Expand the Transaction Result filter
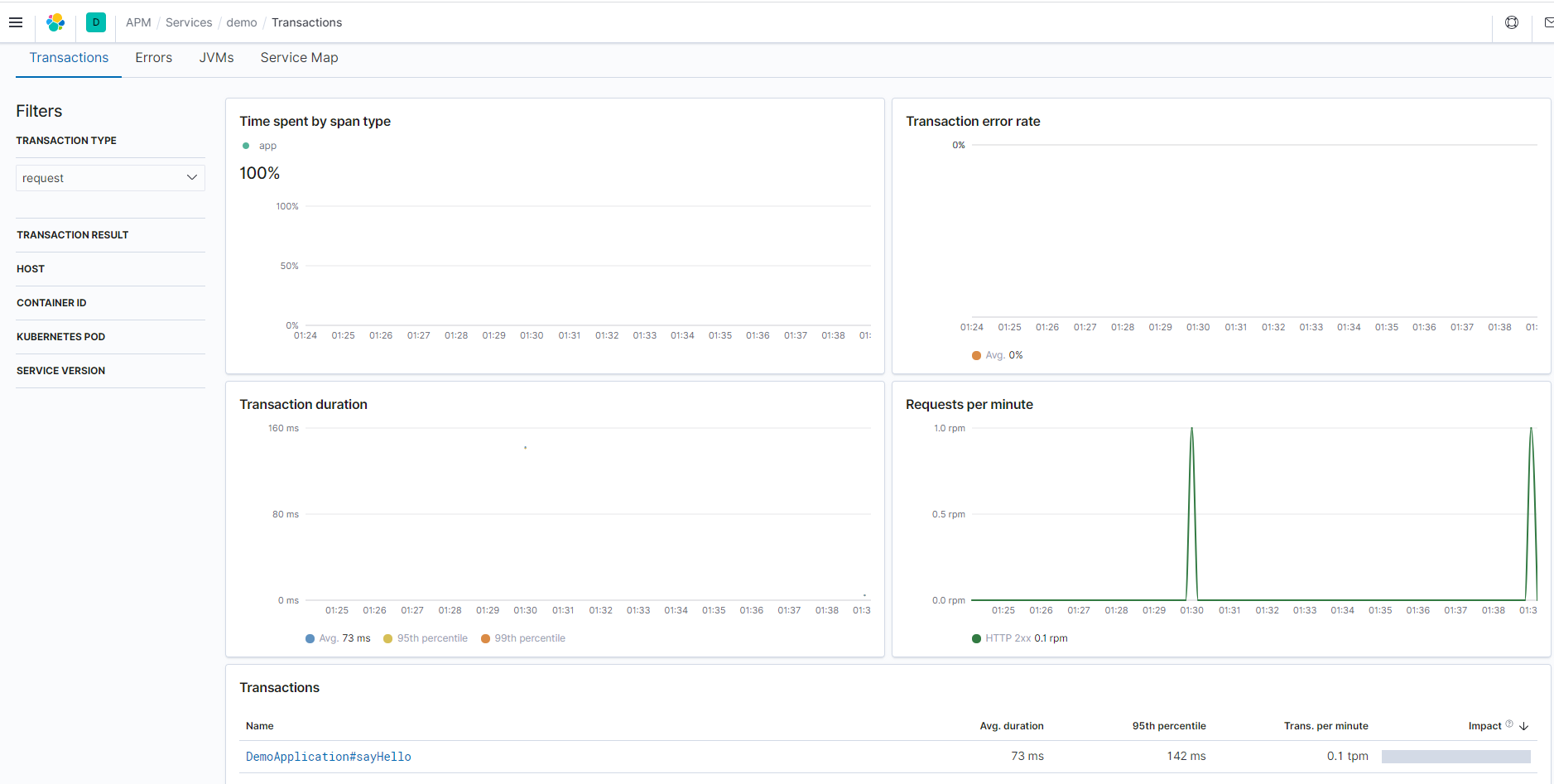This screenshot has width=1554, height=784. pyautogui.click(x=110, y=235)
